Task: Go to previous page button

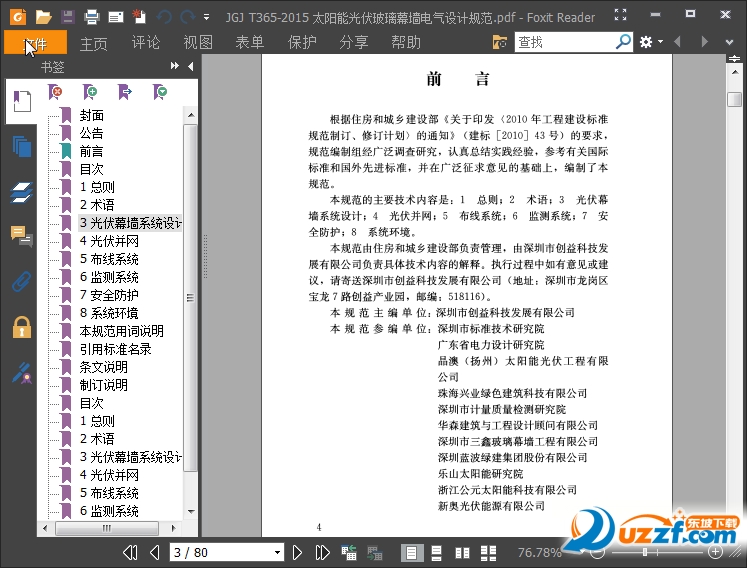Action: coord(154,553)
